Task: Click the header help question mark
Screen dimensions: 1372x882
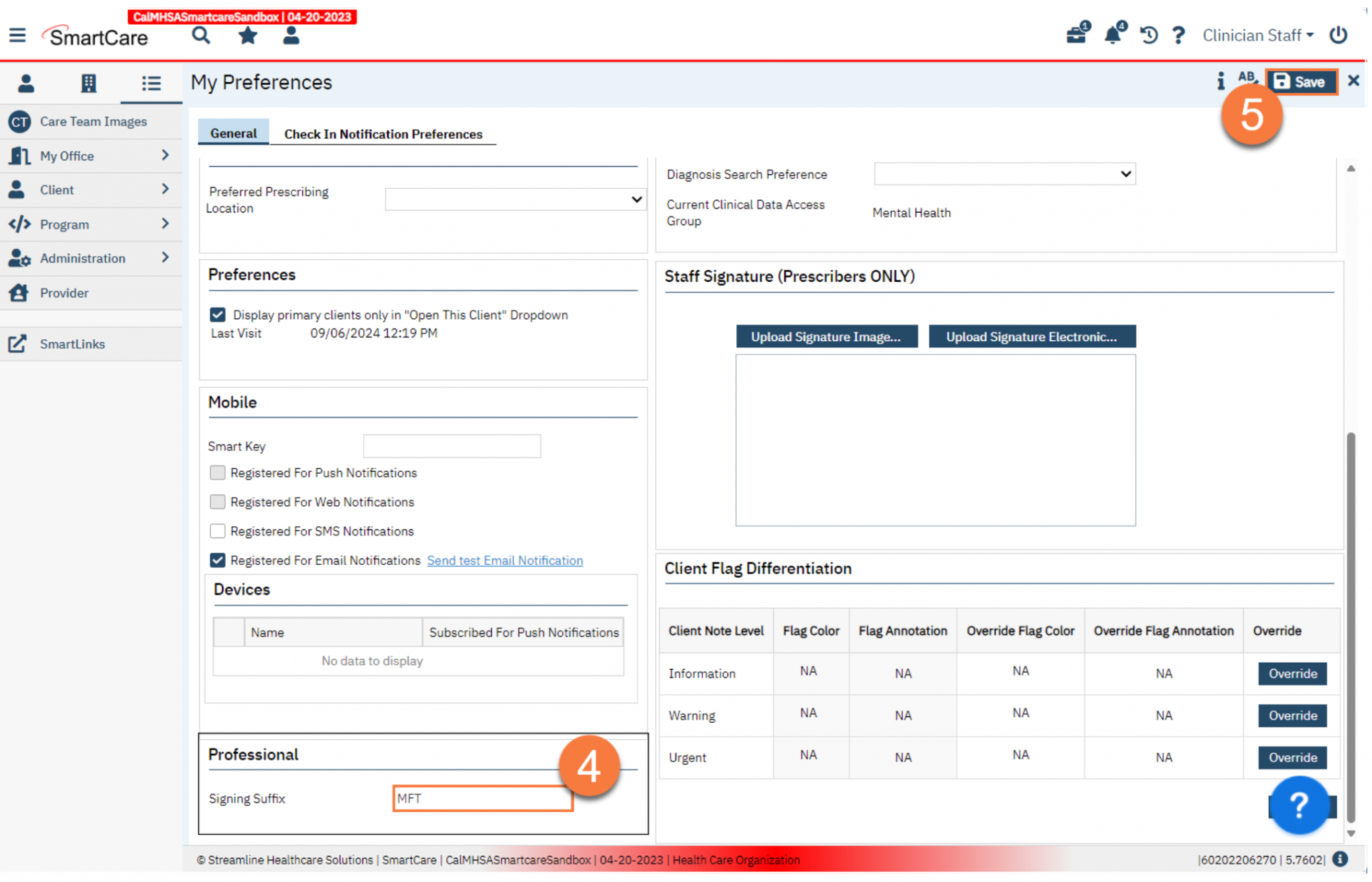Action: tap(1178, 35)
